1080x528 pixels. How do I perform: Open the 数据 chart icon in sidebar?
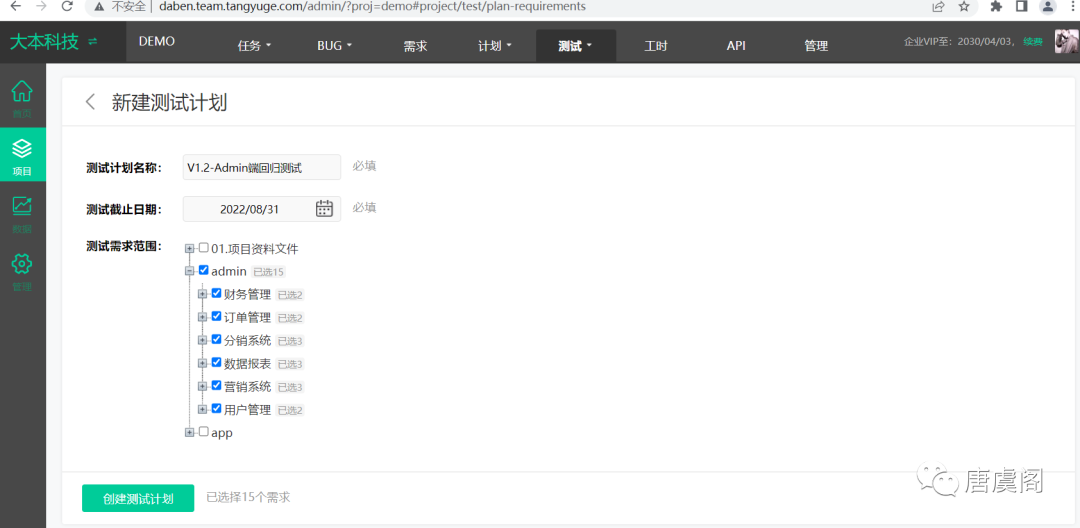tap(23, 205)
